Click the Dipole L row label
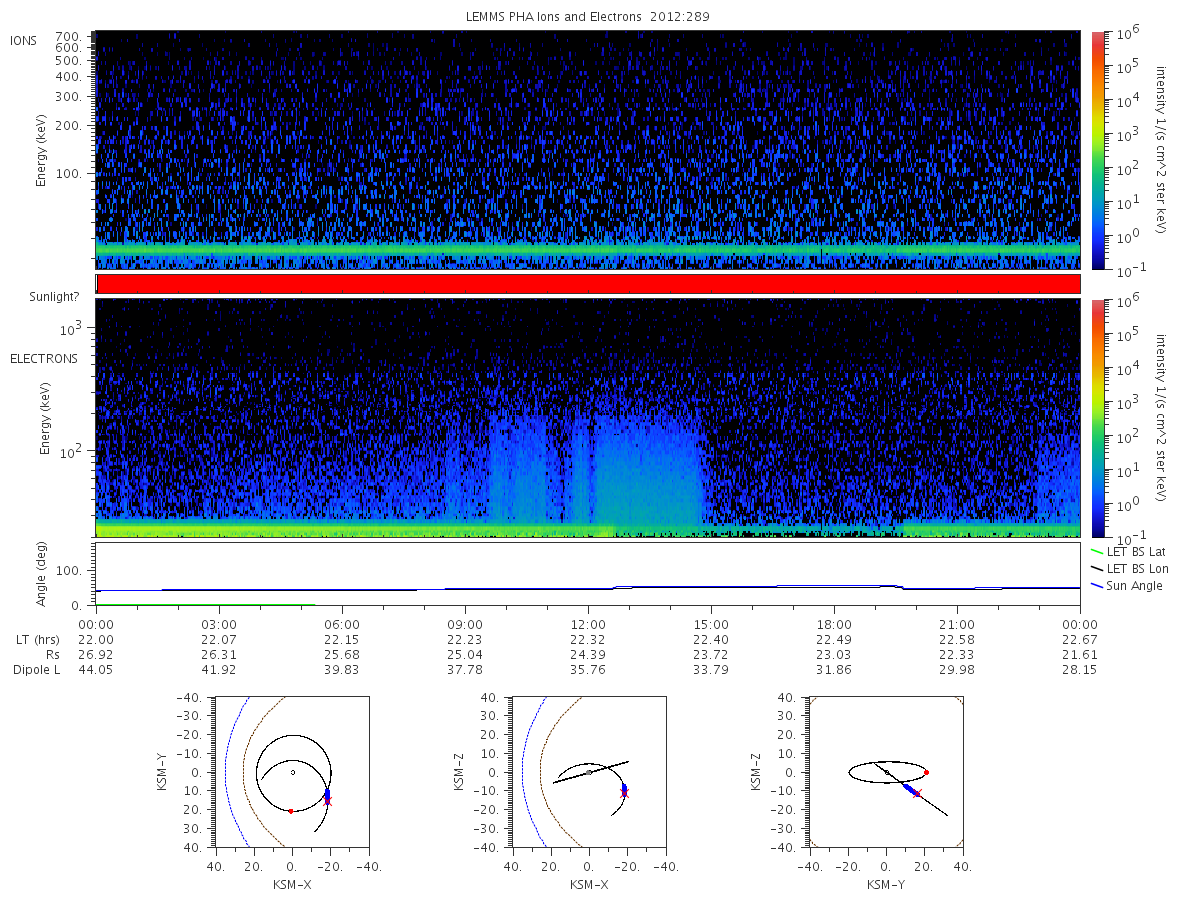This screenshot has width=1200, height=900. [36, 669]
